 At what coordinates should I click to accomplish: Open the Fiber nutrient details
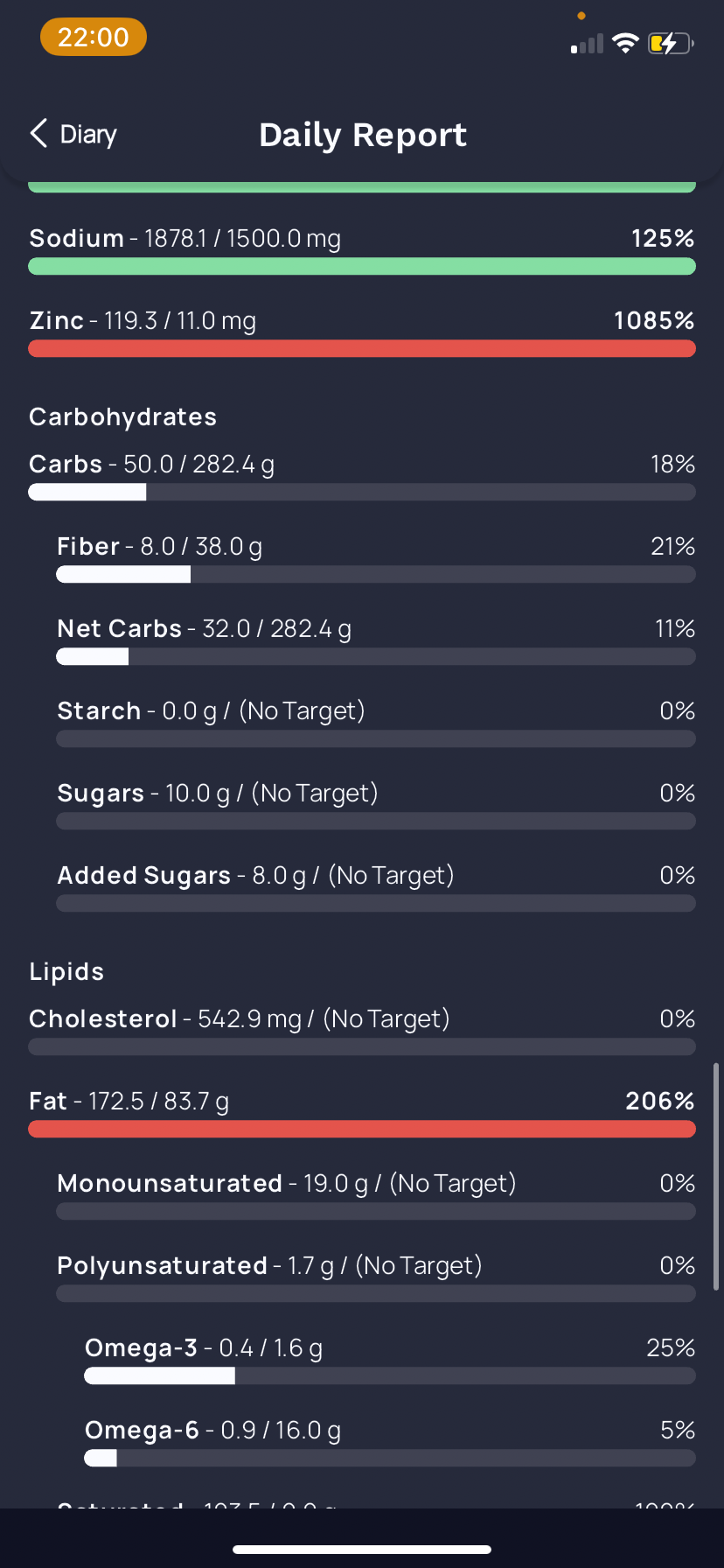[376, 557]
